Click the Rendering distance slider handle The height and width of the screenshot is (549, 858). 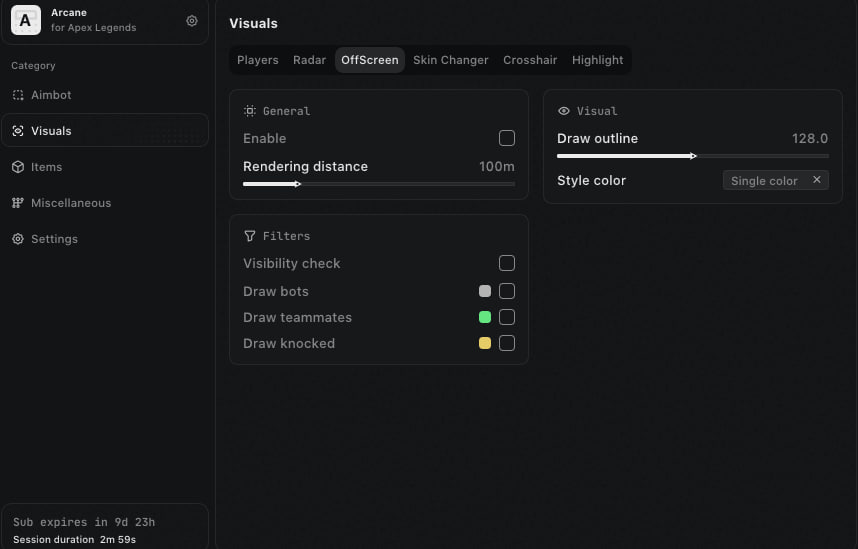(x=298, y=184)
